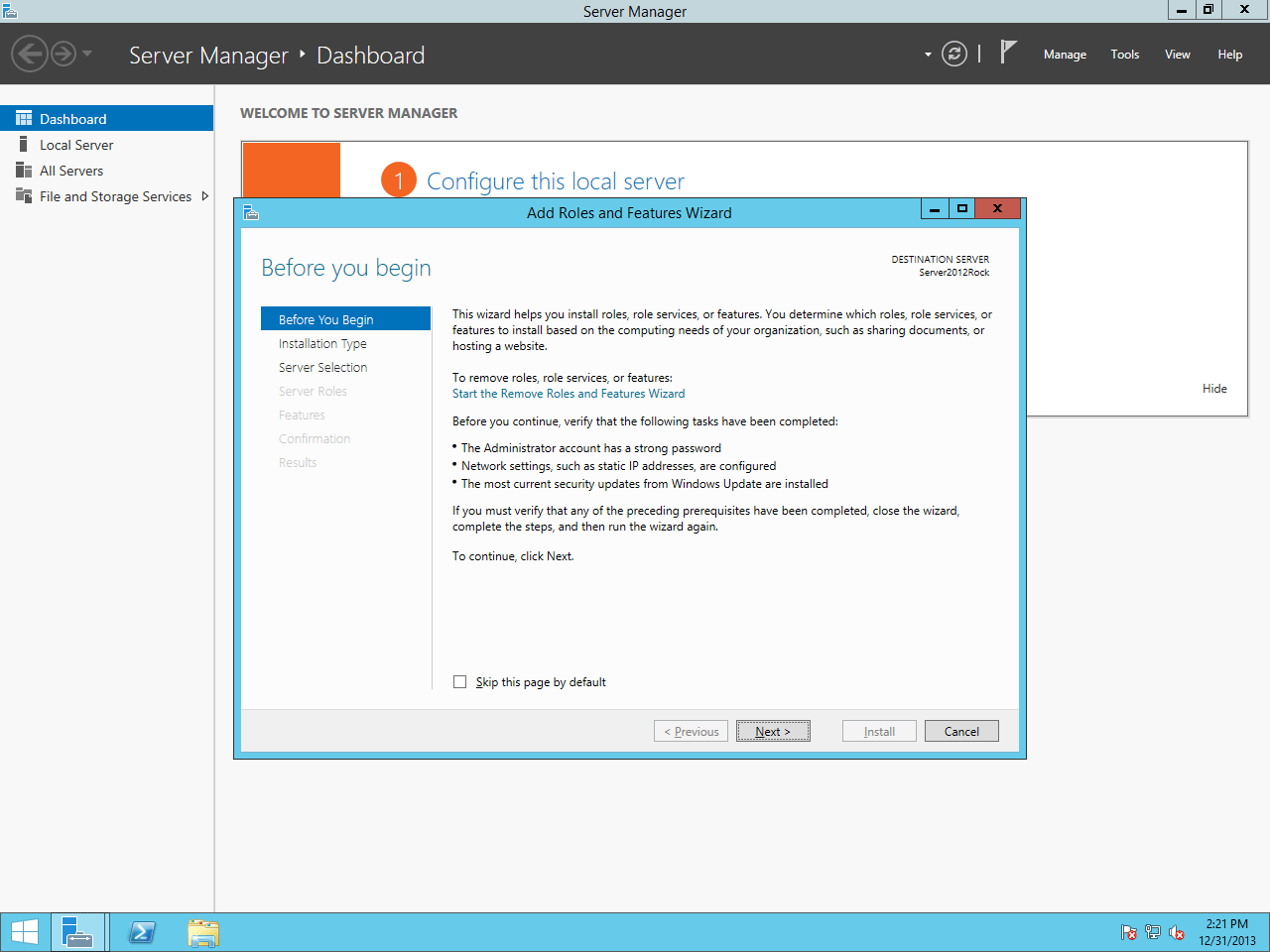
Task: Open the small dropdown arrow beside Refresh
Action: coord(928,55)
